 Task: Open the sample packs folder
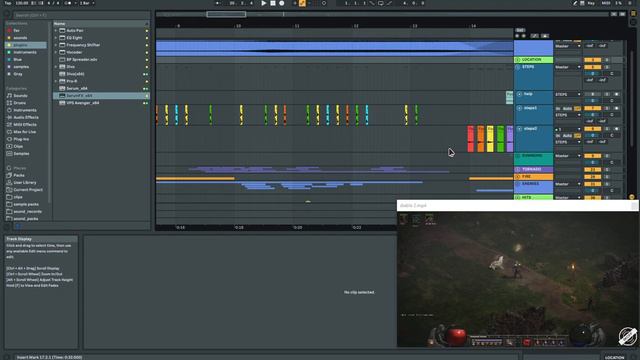(26, 204)
